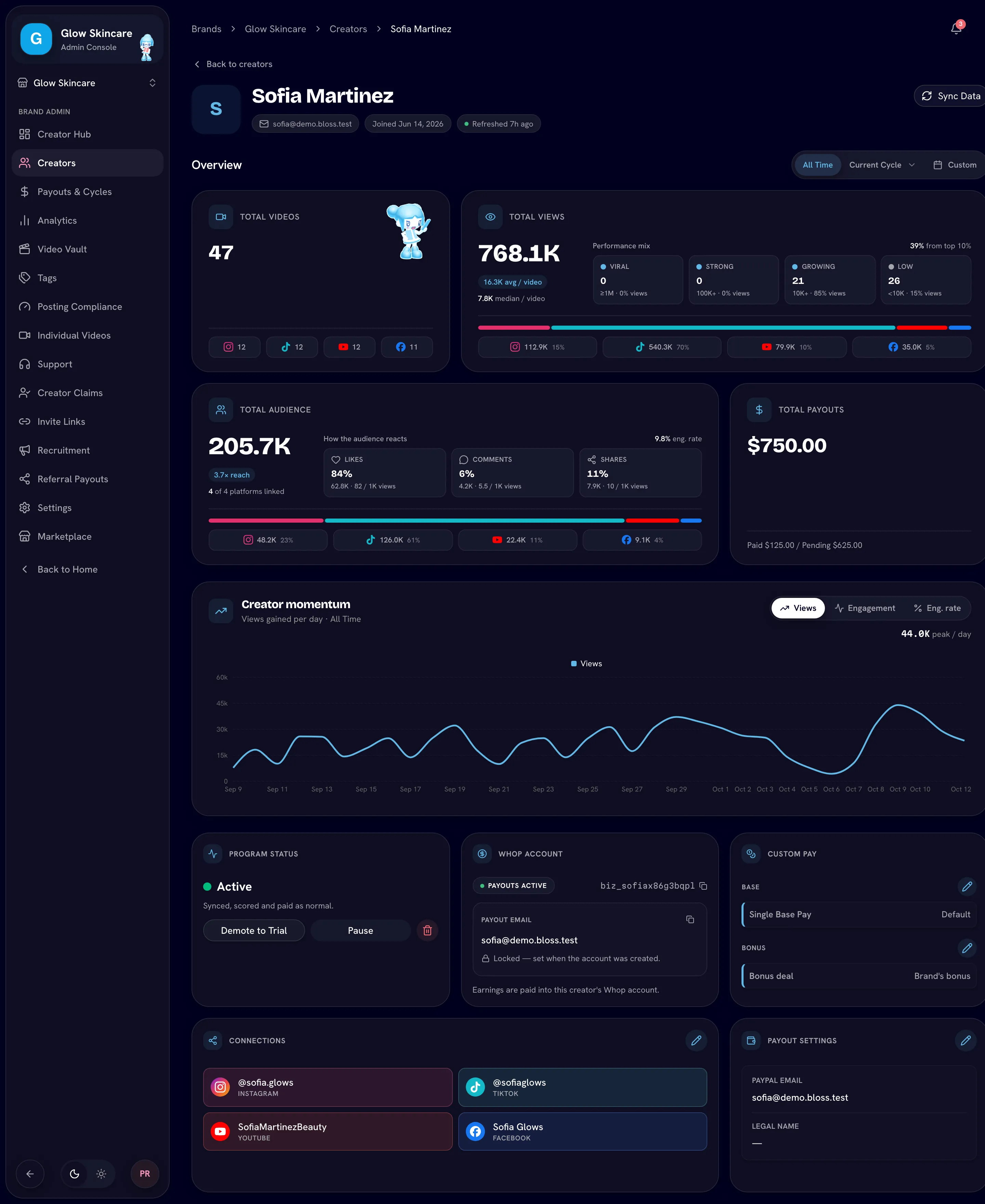The image size is (985, 1204).
Task: Click the Sync Data button
Action: pos(950,96)
